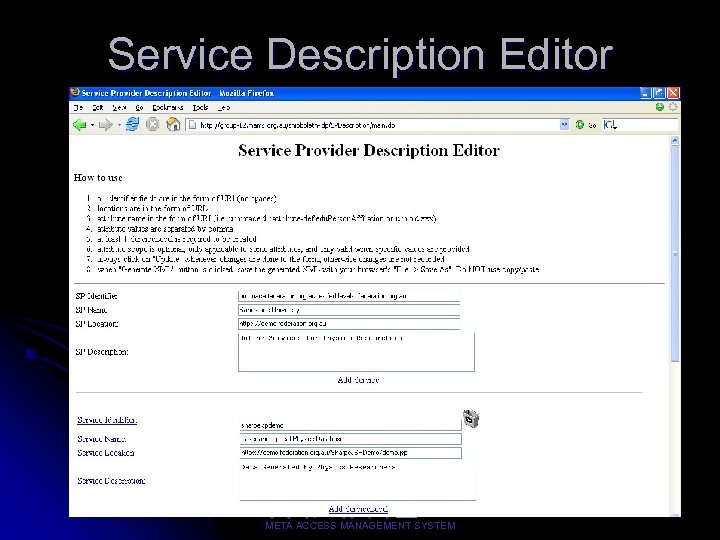
Task: Open the Go menu
Action: [x=140, y=107]
